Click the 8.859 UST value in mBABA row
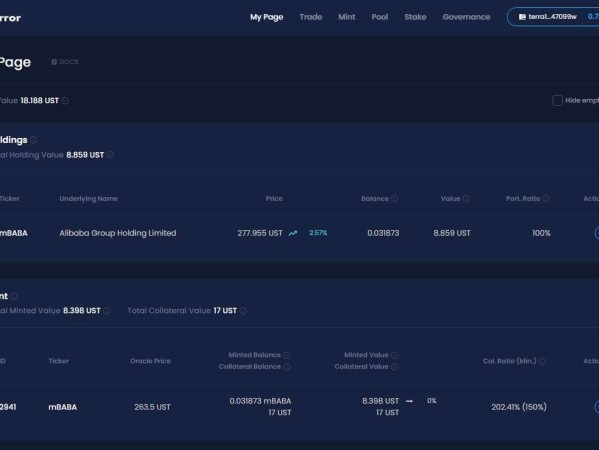 coord(452,233)
